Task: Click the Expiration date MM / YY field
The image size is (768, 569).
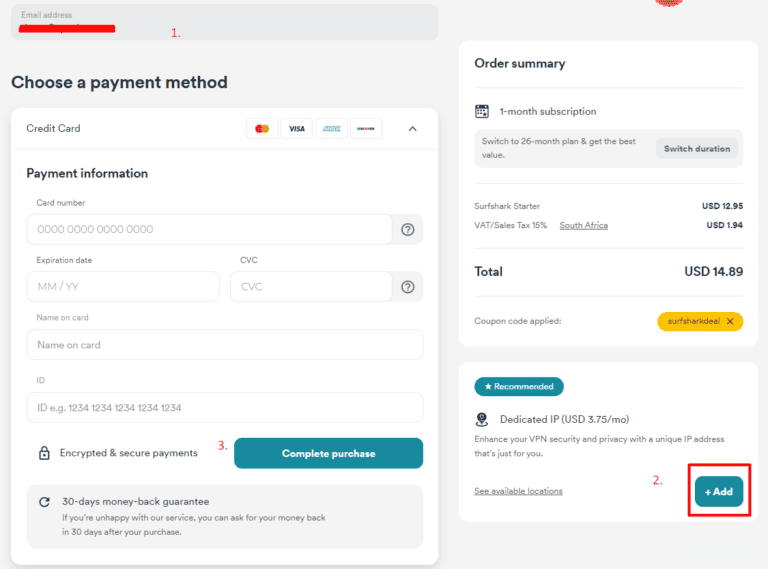Action: [x=122, y=287]
